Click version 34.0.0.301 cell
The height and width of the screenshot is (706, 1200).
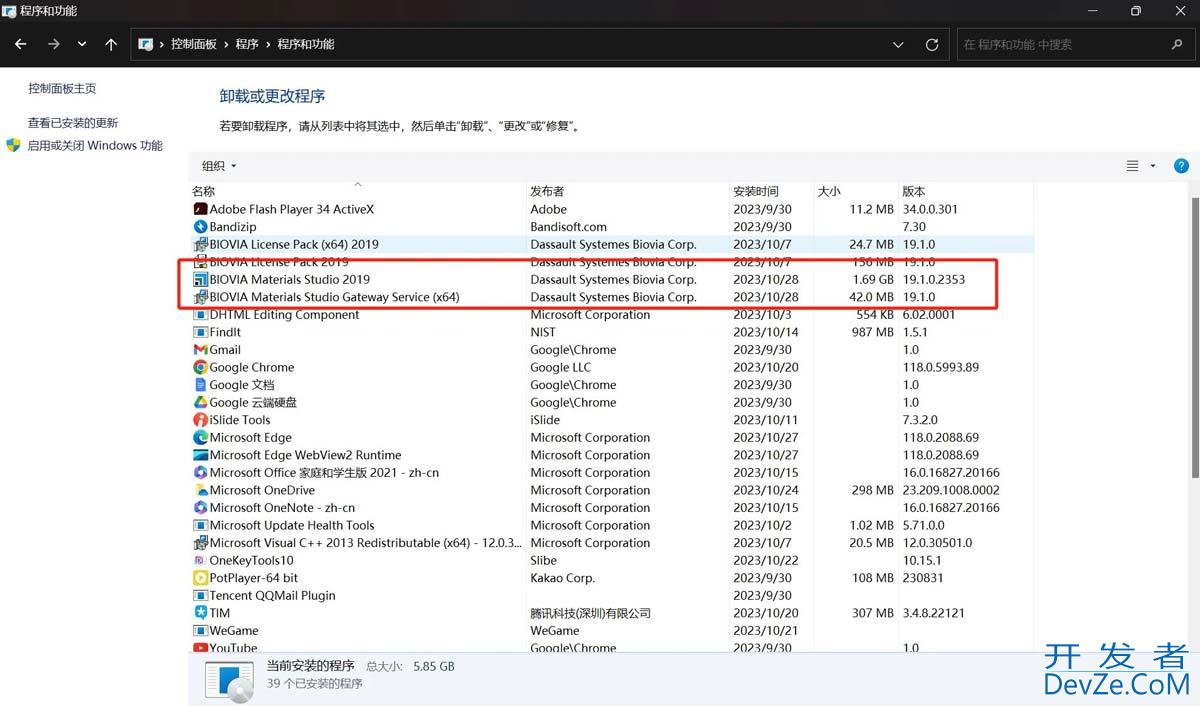[x=930, y=210]
